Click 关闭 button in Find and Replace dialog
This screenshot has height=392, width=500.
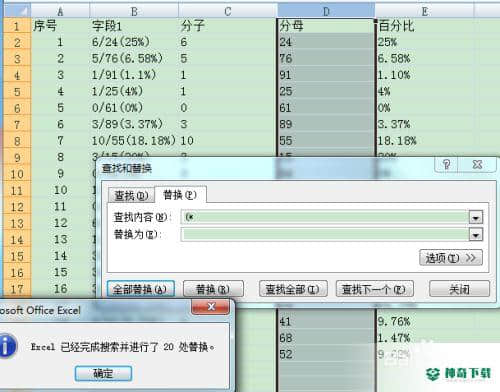[459, 289]
